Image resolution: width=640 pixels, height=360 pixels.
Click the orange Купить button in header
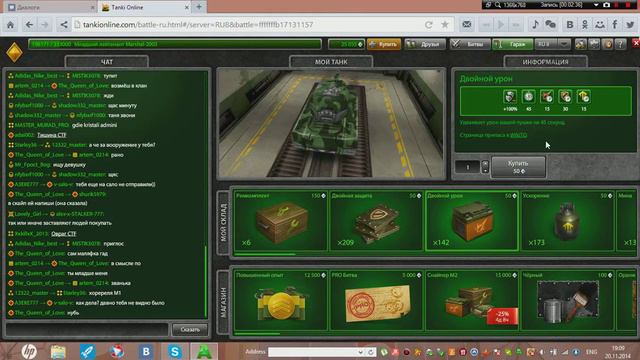(384, 44)
